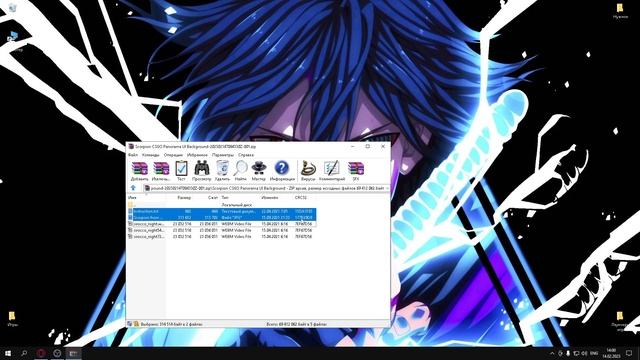Switch the ENG input language indicator
Viewport: 640px width, 360px height.
tap(594, 353)
